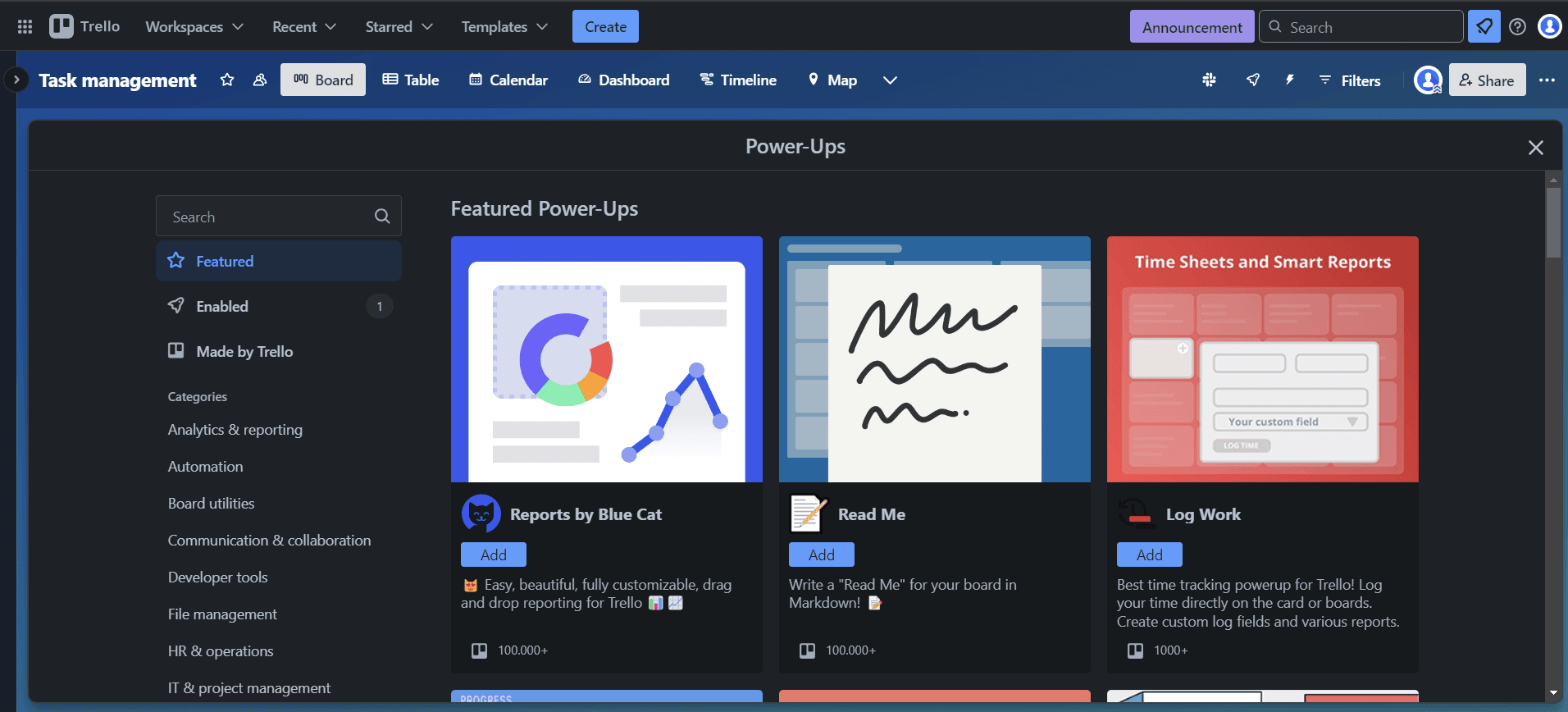Switch to Table view
This screenshot has height=712, width=1568.
click(x=411, y=80)
